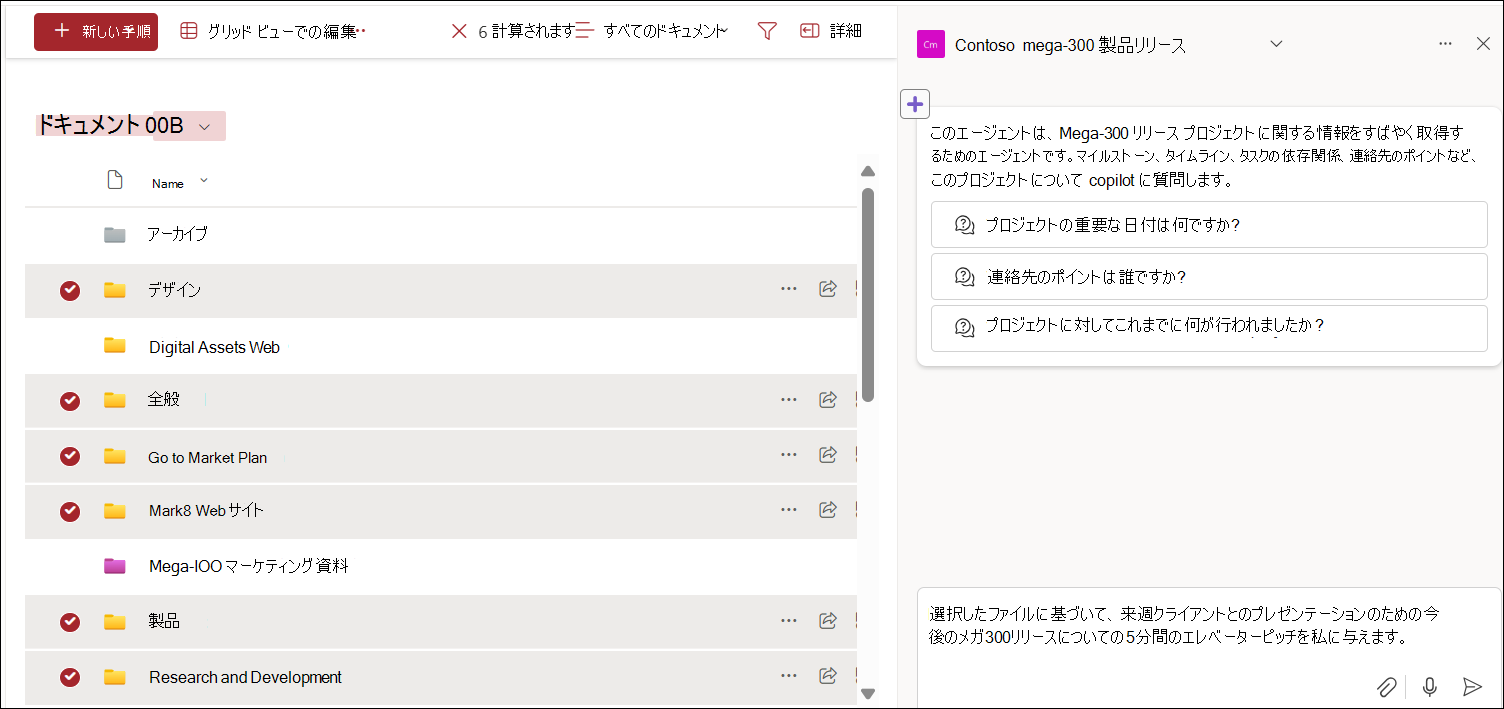1504x709 pixels.
Task: Close the Contoso agent panel
Action: pos(1483,44)
